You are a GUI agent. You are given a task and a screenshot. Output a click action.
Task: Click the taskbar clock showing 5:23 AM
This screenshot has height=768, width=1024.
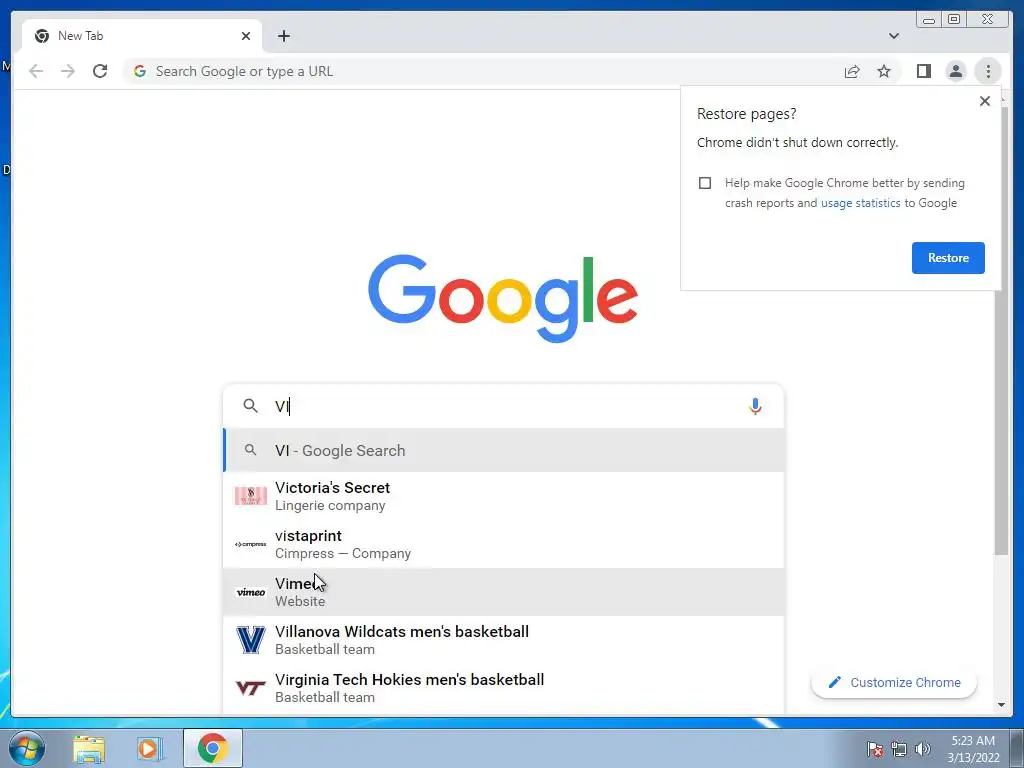pyautogui.click(x=973, y=749)
